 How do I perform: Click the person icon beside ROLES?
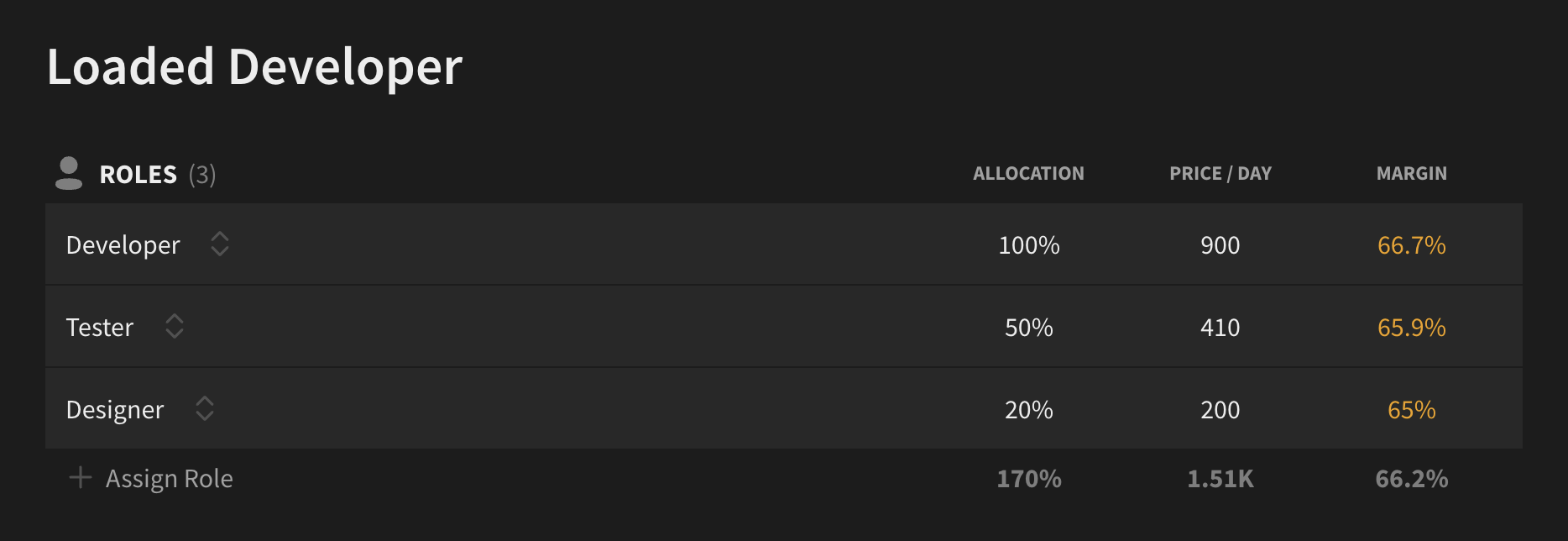tap(69, 173)
